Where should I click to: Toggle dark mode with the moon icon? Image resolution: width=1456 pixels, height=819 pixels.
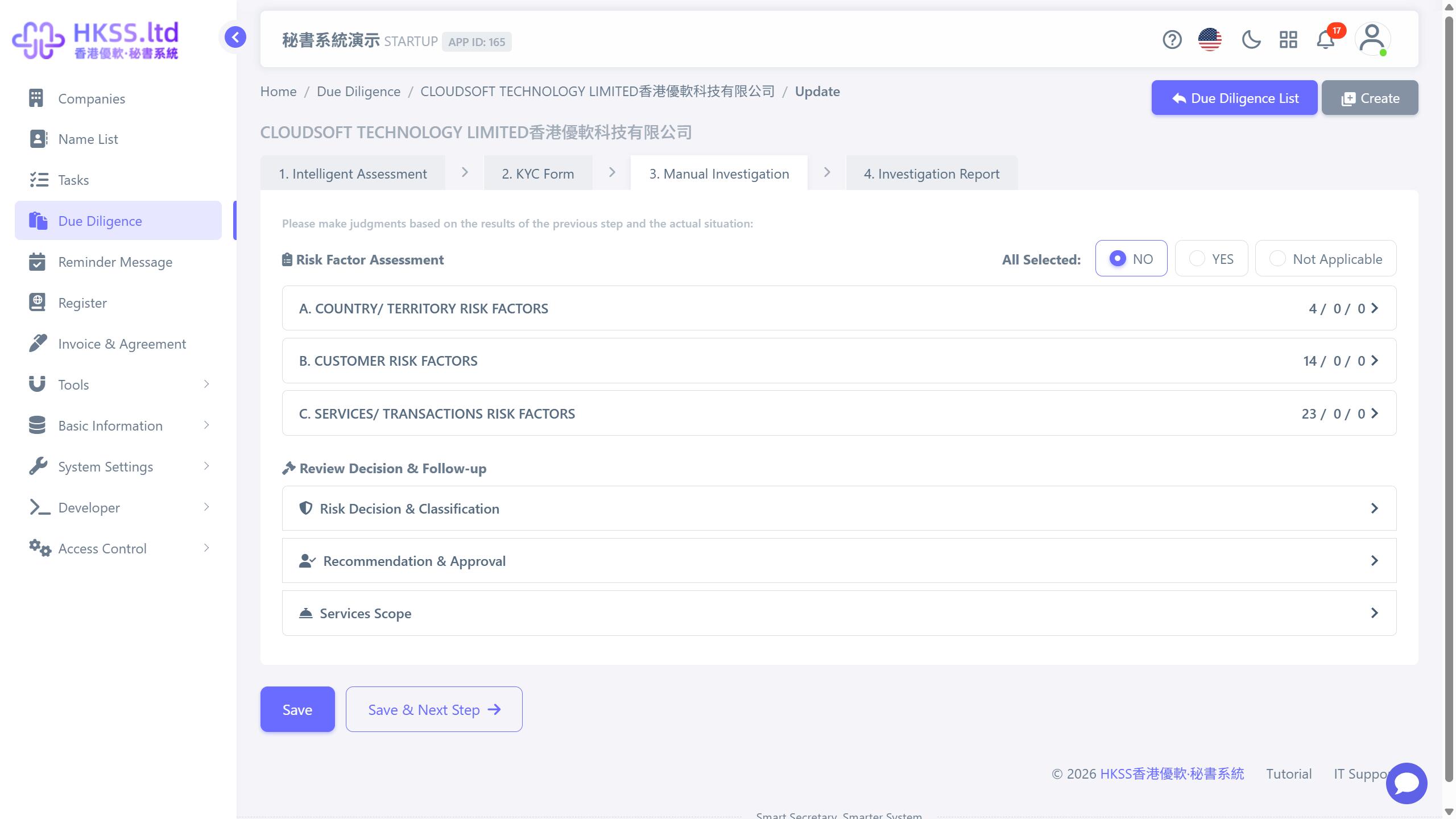tap(1251, 40)
